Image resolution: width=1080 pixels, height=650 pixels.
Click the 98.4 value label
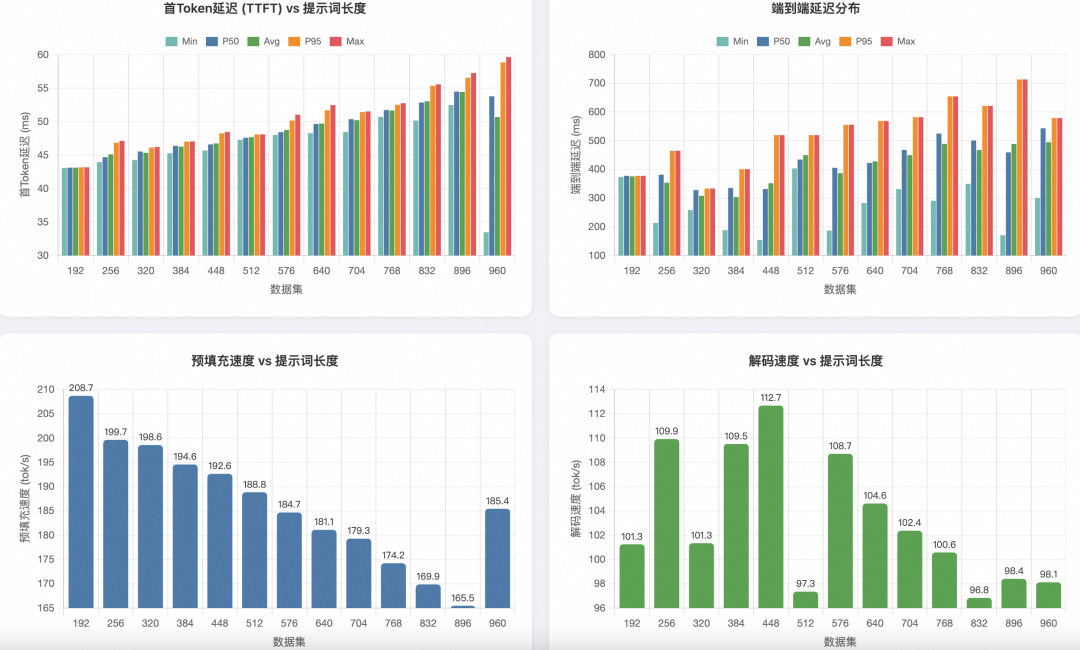click(x=1014, y=571)
